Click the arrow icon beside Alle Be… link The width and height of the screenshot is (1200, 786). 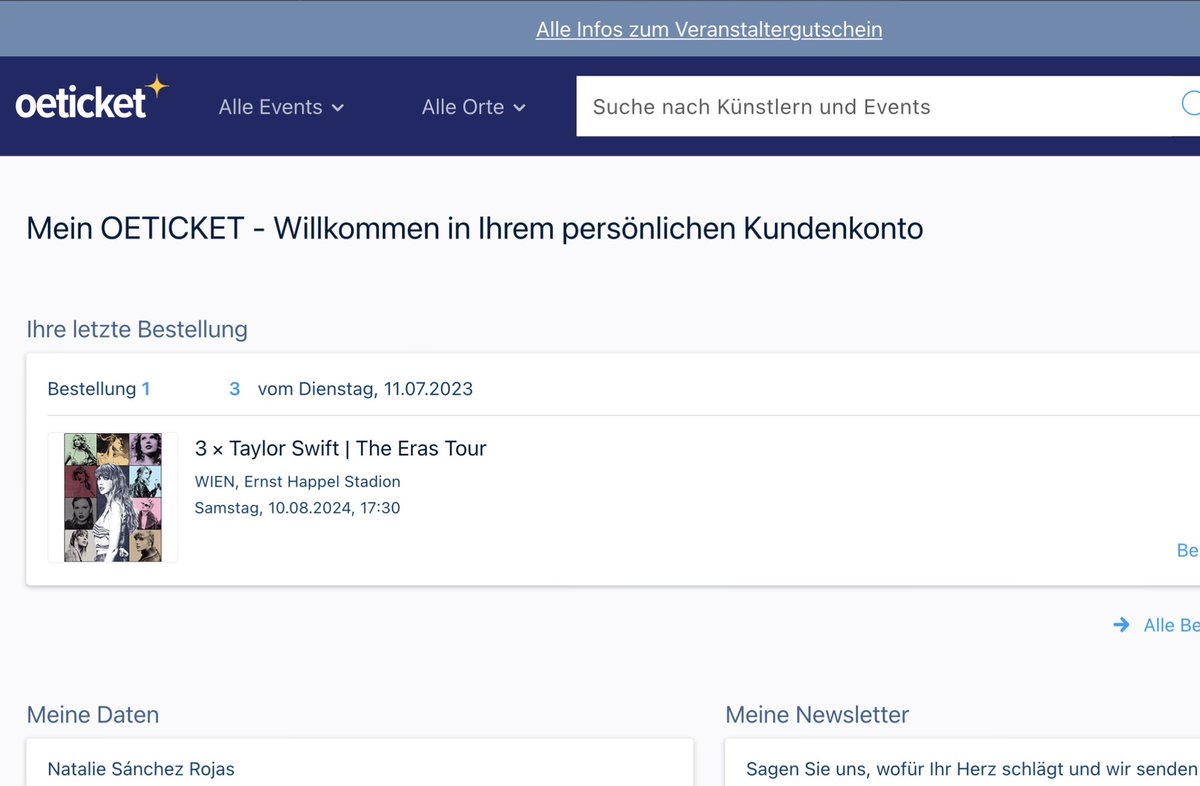point(1121,625)
